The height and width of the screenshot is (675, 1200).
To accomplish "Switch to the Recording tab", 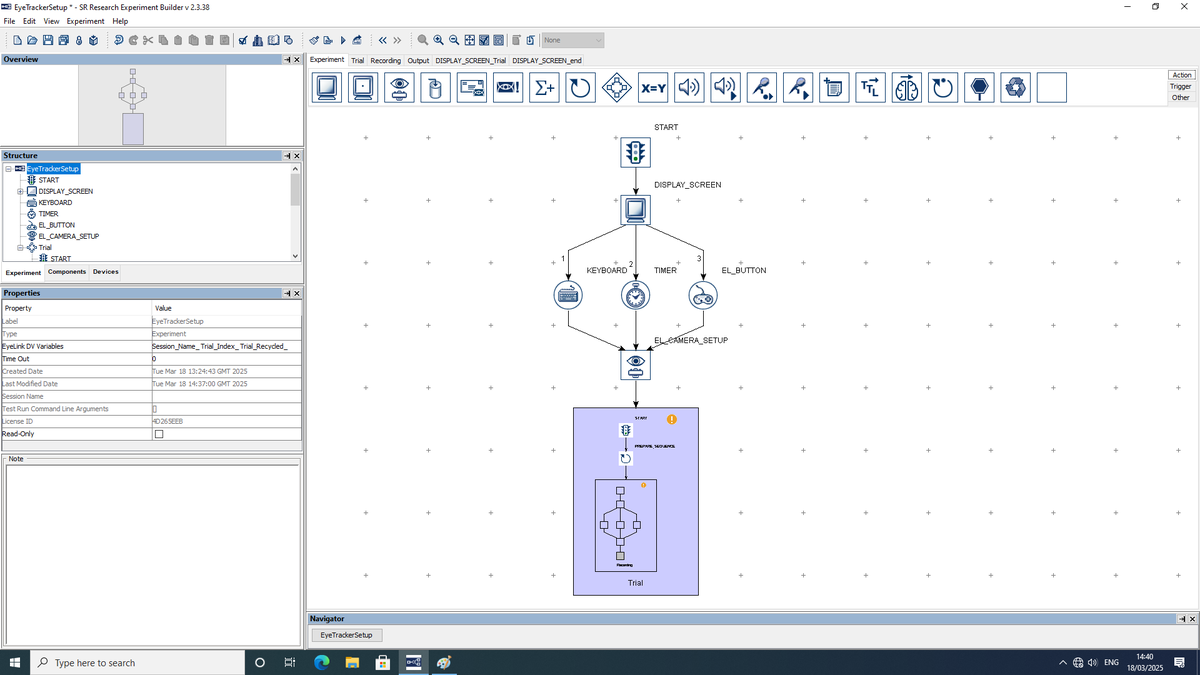I will click(385, 60).
